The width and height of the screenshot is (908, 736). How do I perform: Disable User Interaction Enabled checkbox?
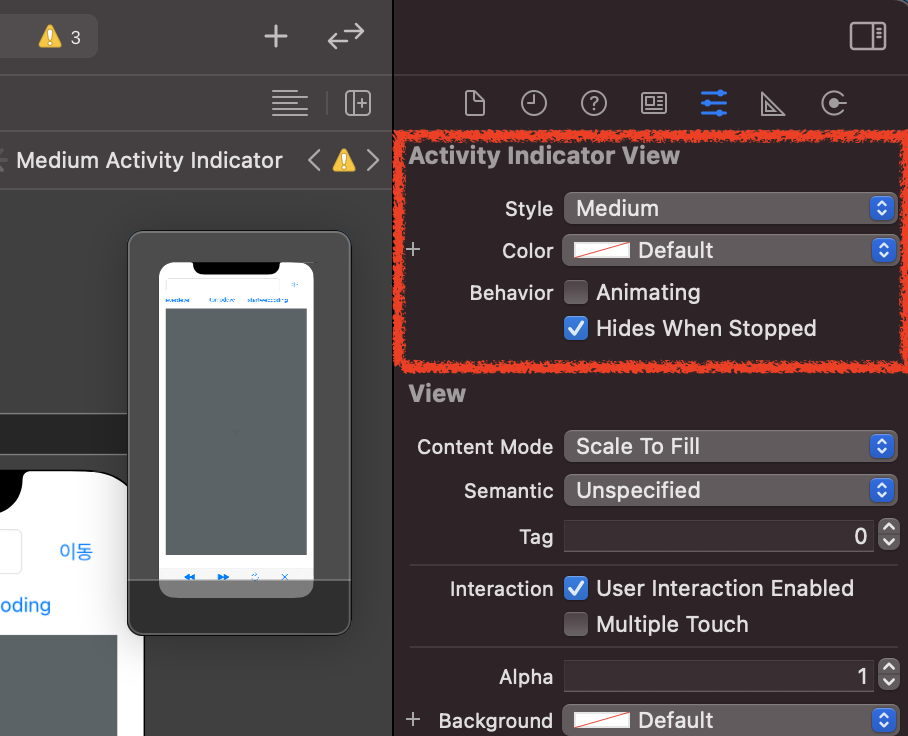pos(576,588)
